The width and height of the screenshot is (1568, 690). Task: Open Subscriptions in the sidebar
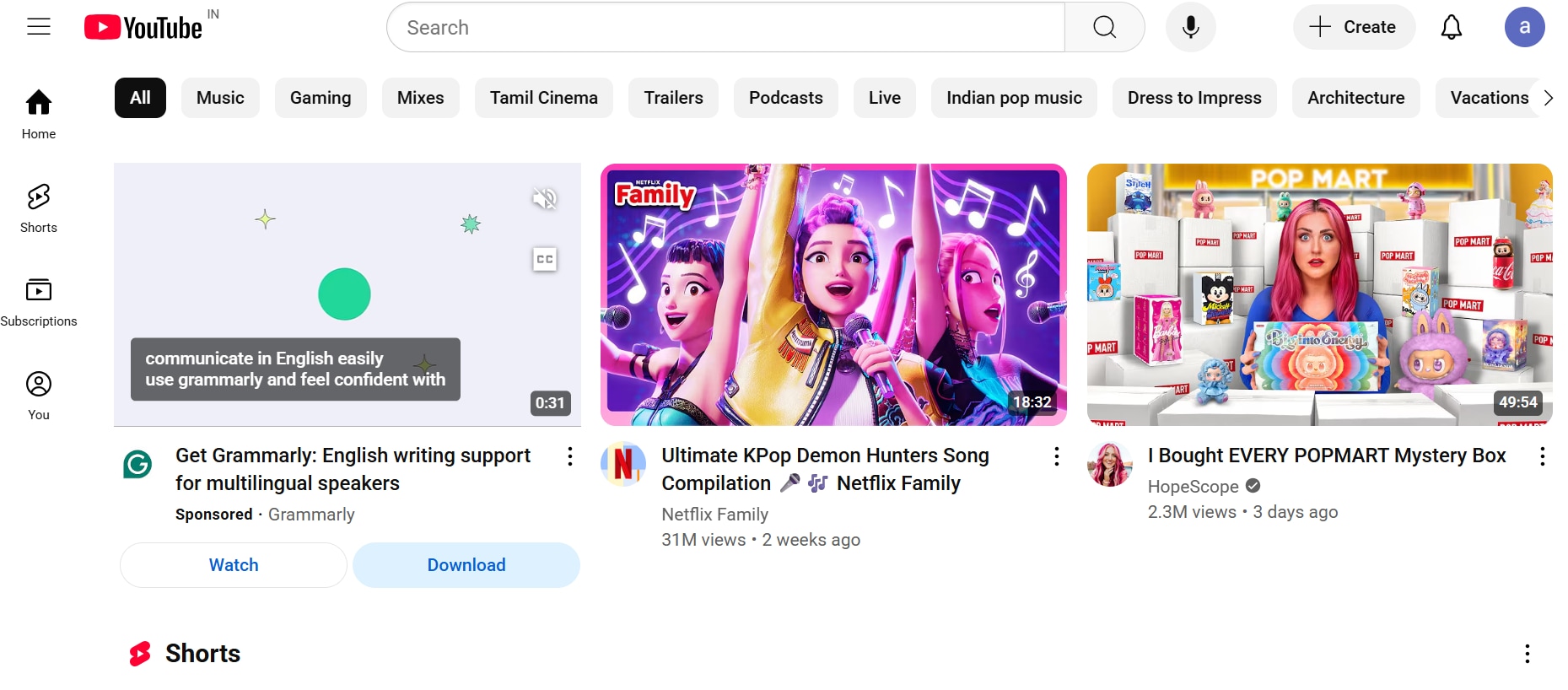coord(39,302)
